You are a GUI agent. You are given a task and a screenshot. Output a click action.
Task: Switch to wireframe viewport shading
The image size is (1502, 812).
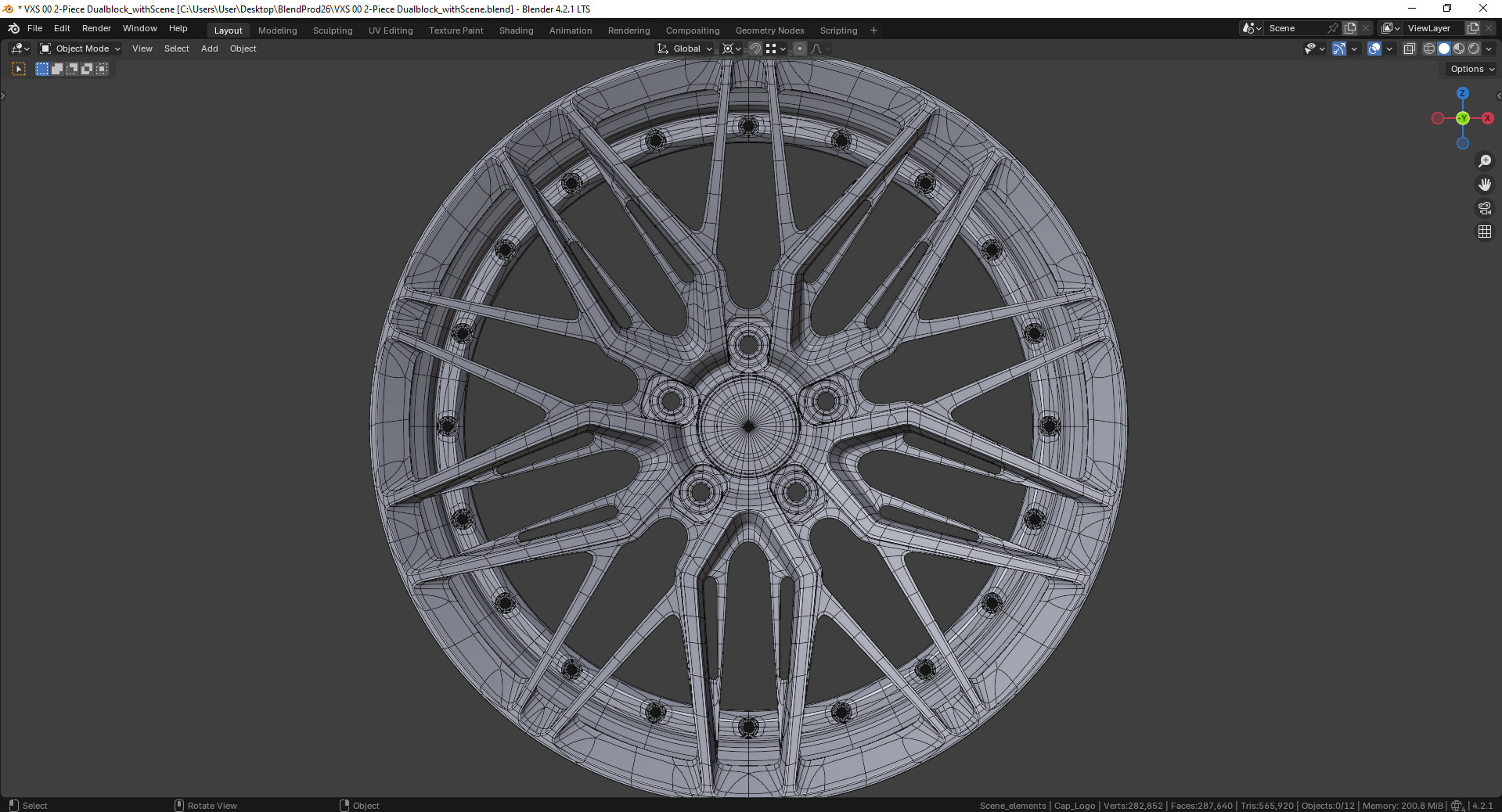click(x=1429, y=49)
